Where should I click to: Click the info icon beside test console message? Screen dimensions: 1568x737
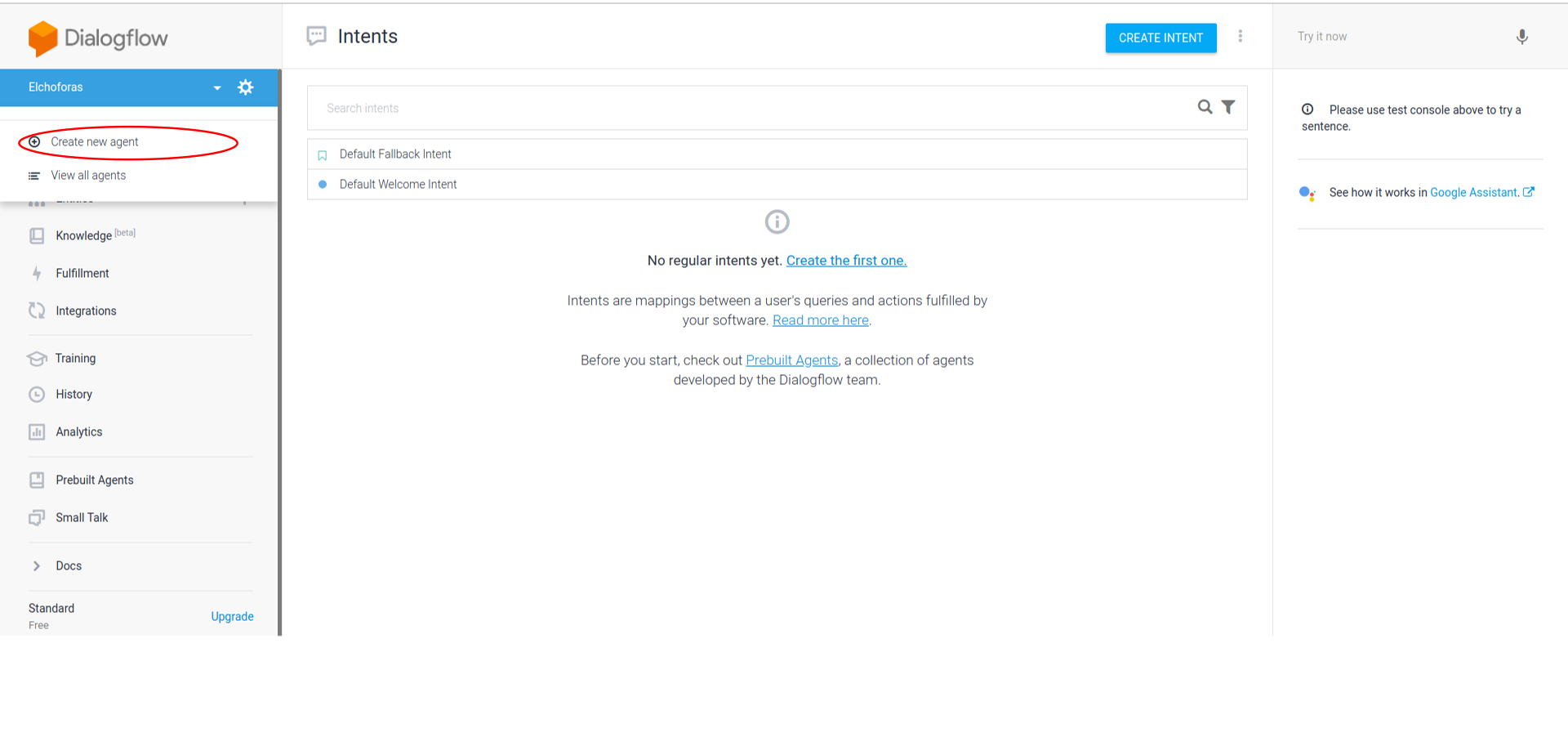[x=1307, y=109]
